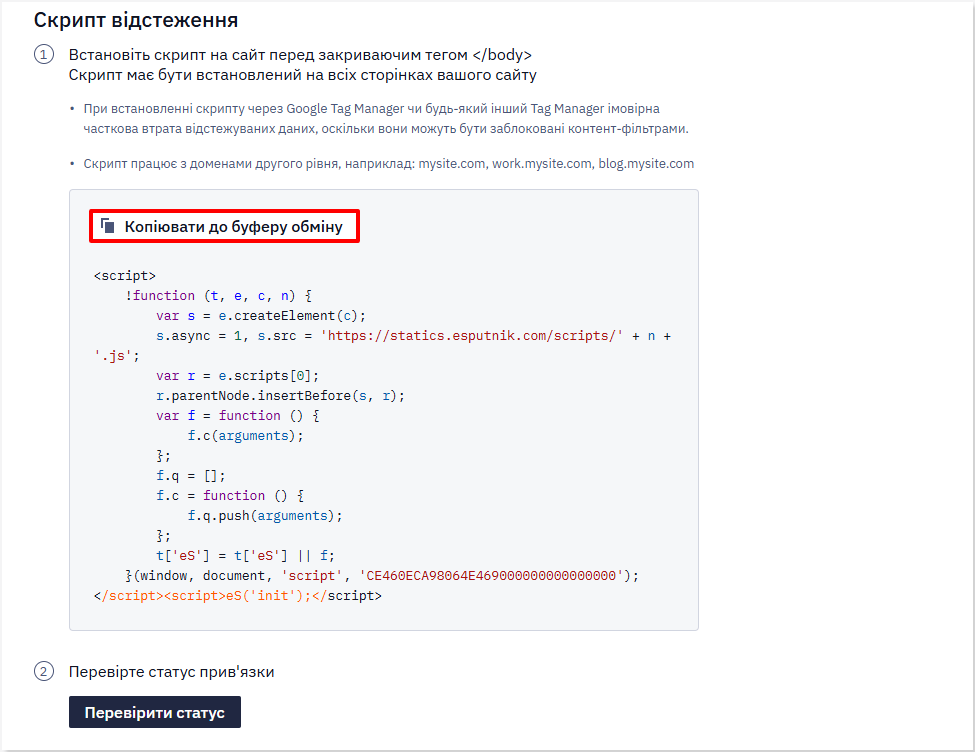Image resolution: width=975 pixels, height=752 pixels.
Task: Click the Google Tag Manager warning bullet
Action: [x=386, y=119]
